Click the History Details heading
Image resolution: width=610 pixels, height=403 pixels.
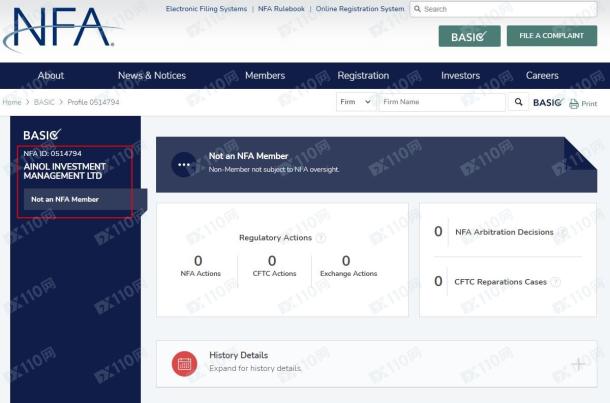(238, 355)
